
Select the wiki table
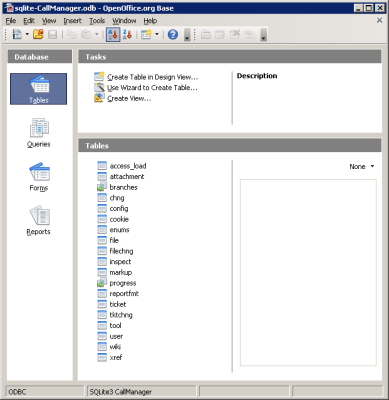(x=115, y=347)
